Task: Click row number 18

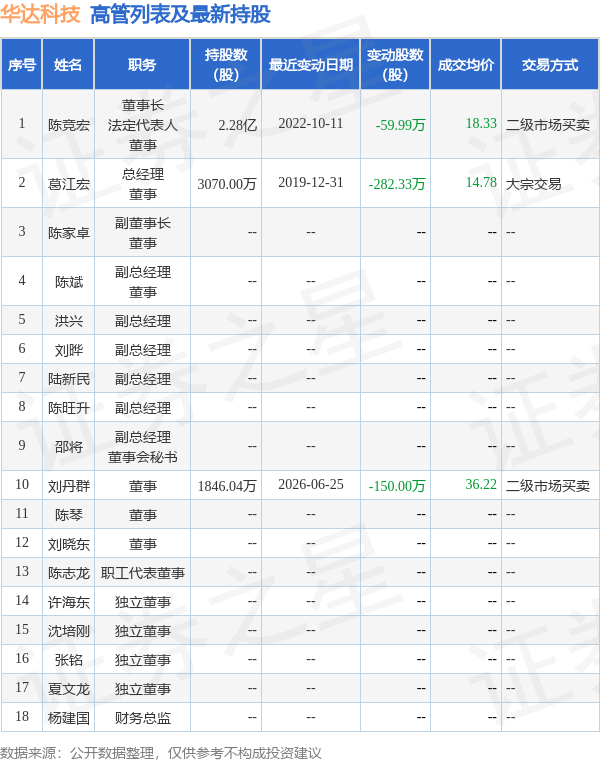Action: pyautogui.click(x=22, y=716)
